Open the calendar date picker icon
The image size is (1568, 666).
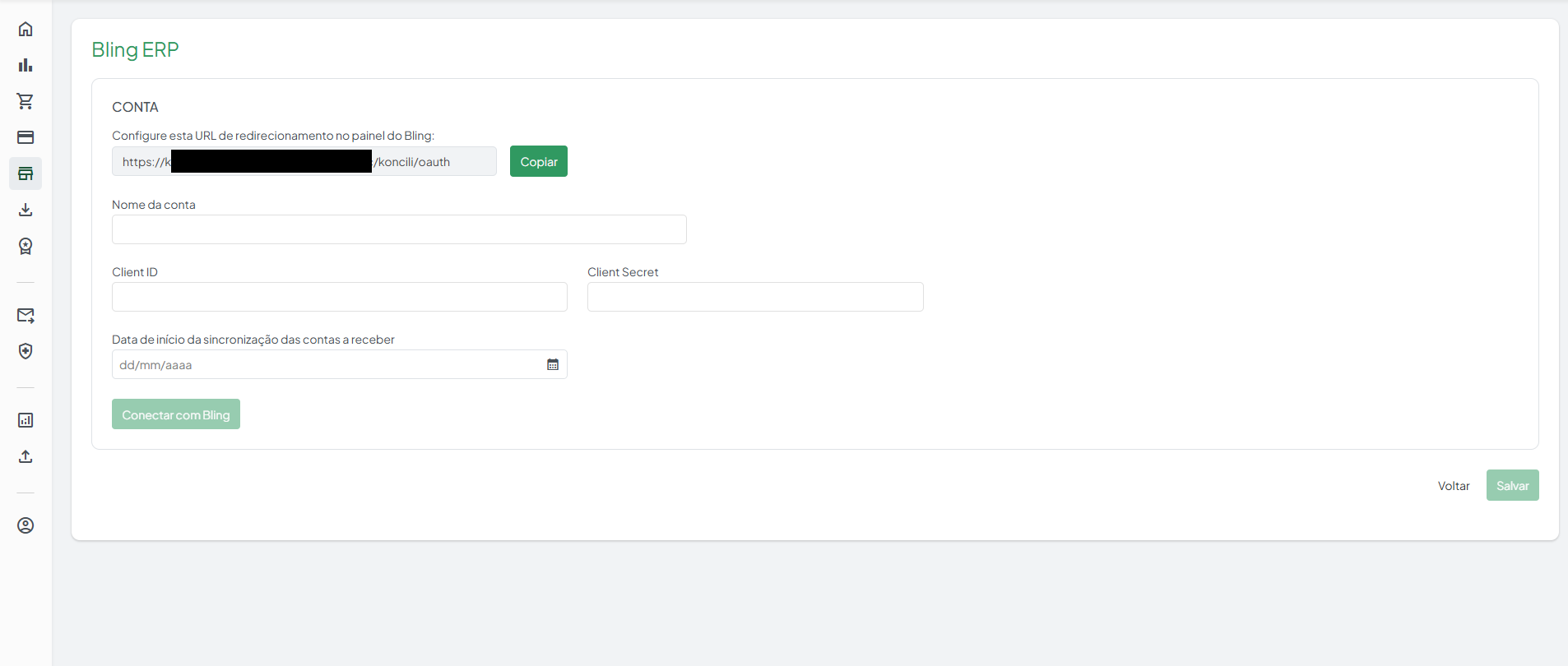[x=553, y=364]
